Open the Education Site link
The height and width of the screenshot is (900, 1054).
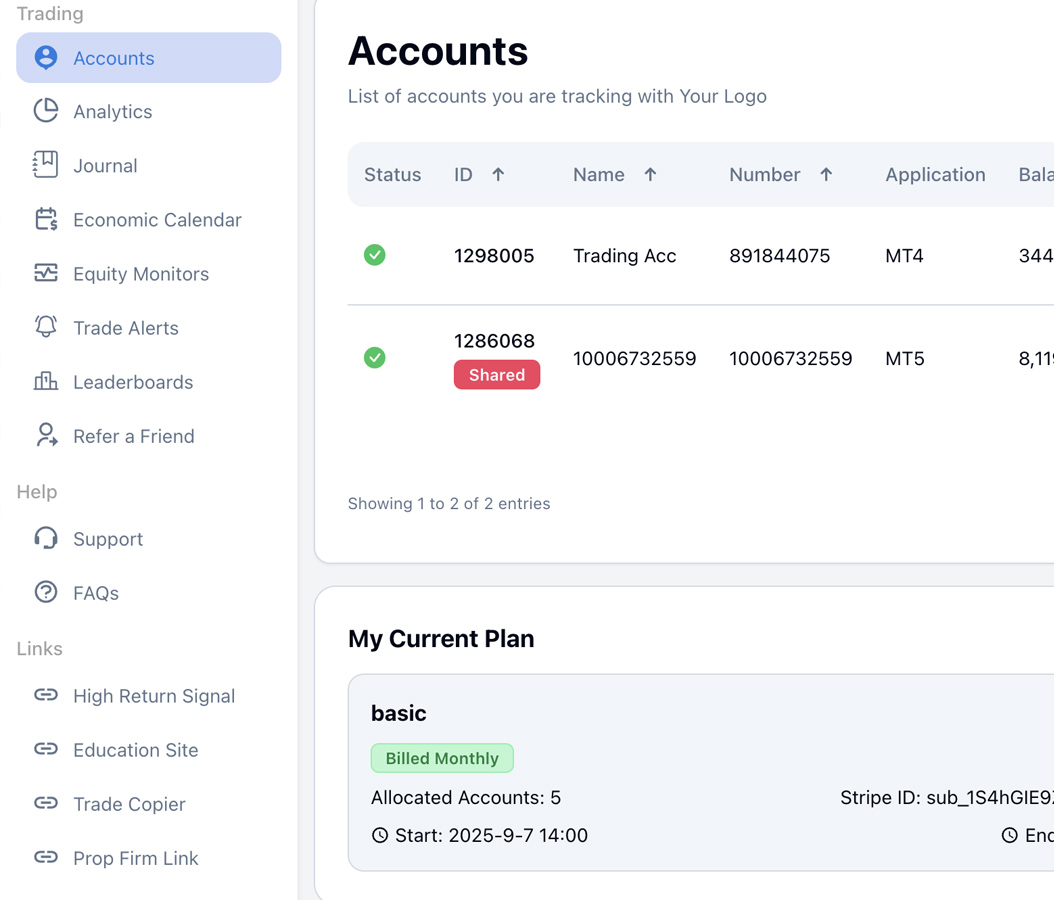tap(135, 750)
